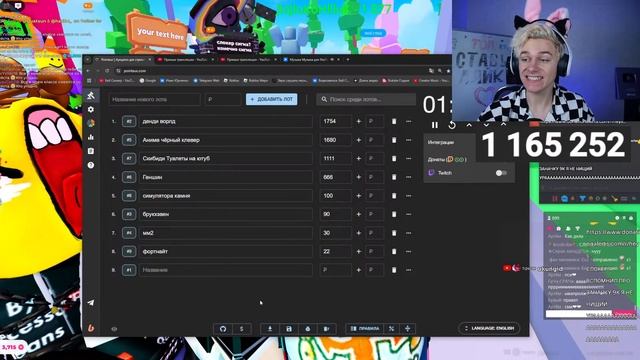This screenshot has width=640, height=360.
Task: Open more options for Скибиди Туалеты lot
Action: tap(409, 158)
